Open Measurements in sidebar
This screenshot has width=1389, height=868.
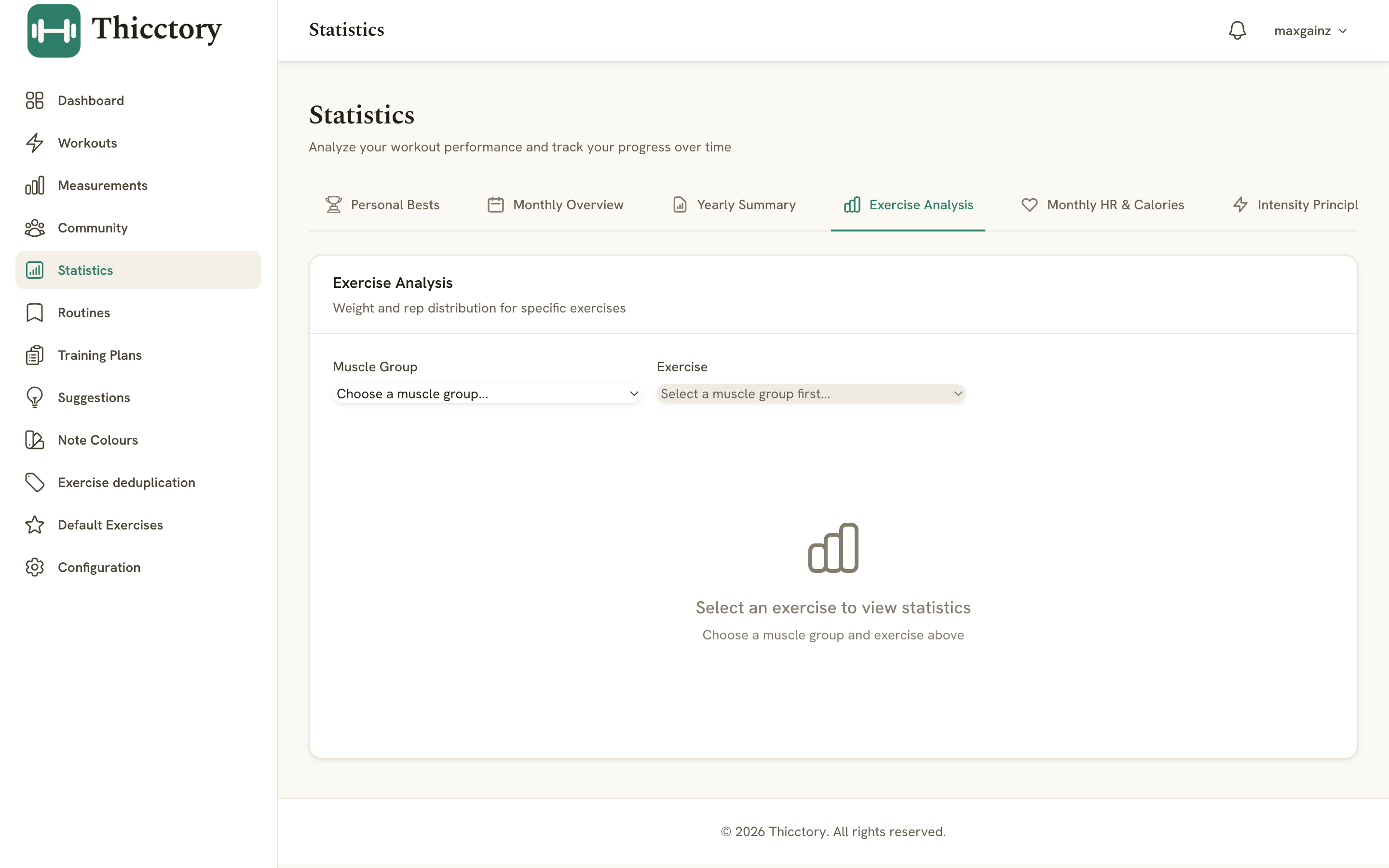pos(138,186)
